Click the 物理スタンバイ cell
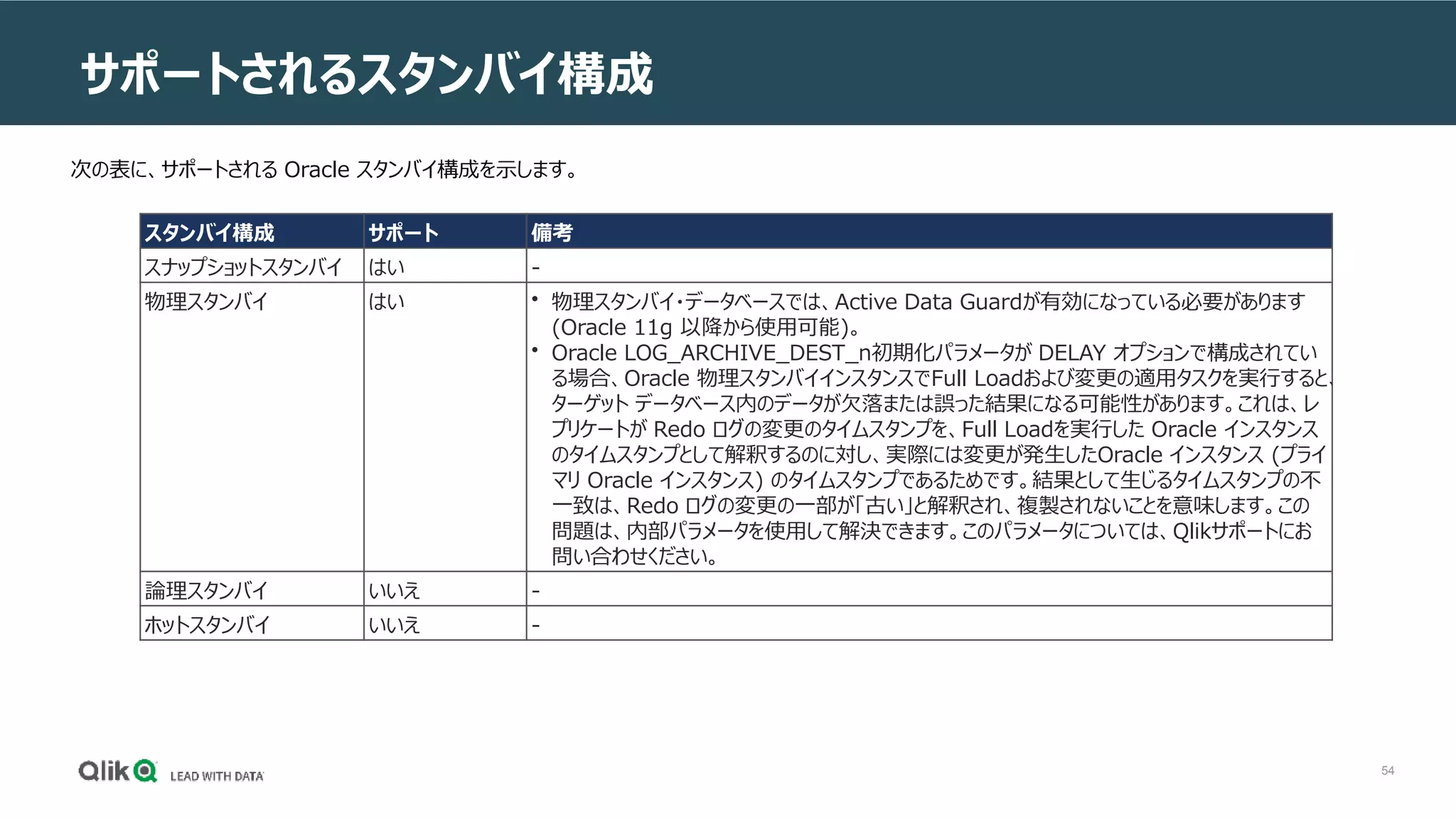This screenshot has width=1456, height=819. click(252, 427)
